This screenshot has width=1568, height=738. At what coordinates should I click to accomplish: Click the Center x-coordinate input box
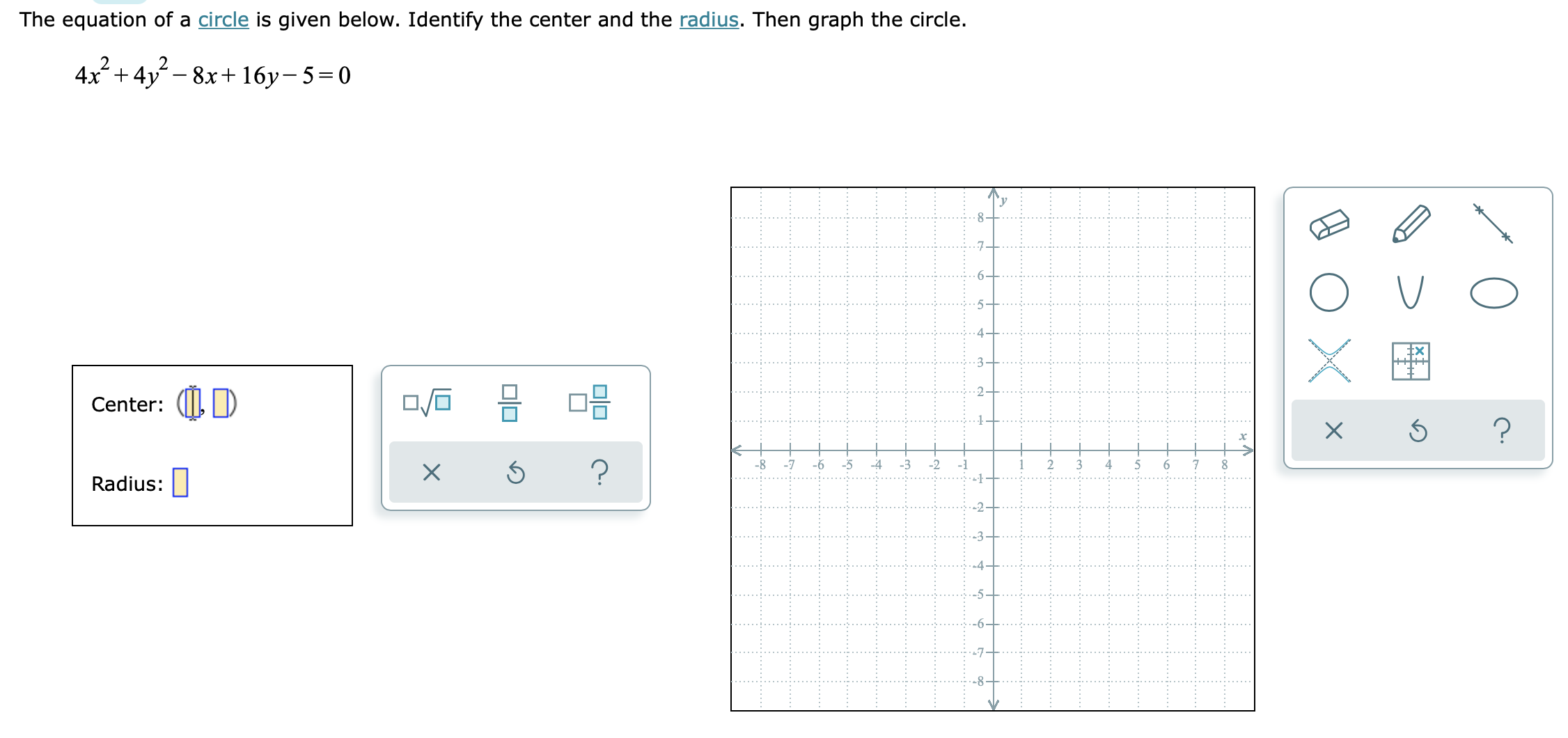pos(192,404)
